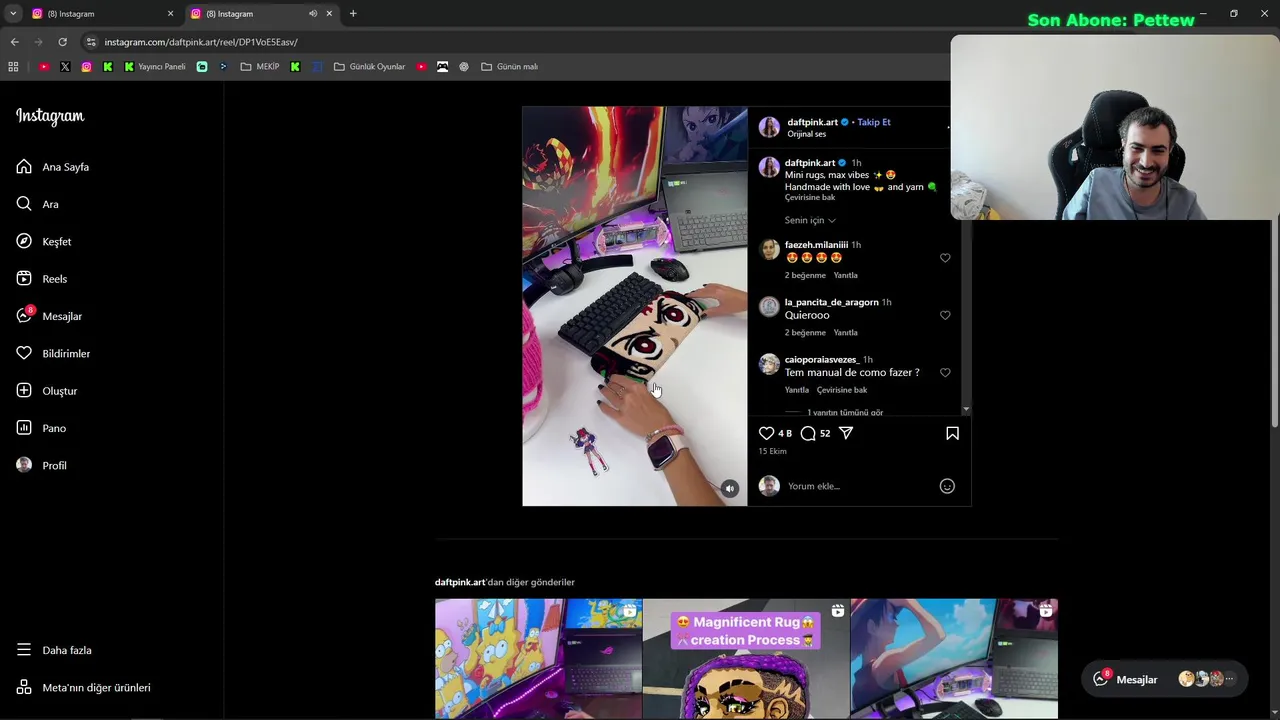The image size is (1280, 720).
Task: Open daftpink.art profile from header
Action: [x=812, y=122]
